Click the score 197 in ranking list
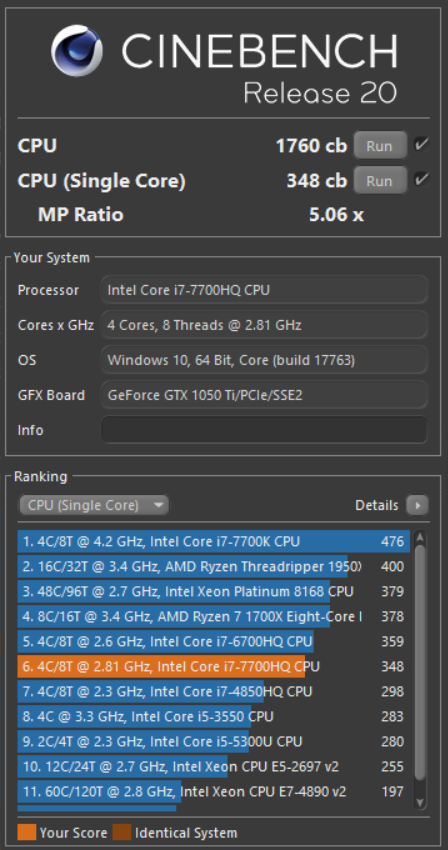Screen dimensions: 448x850 [x=392, y=791]
